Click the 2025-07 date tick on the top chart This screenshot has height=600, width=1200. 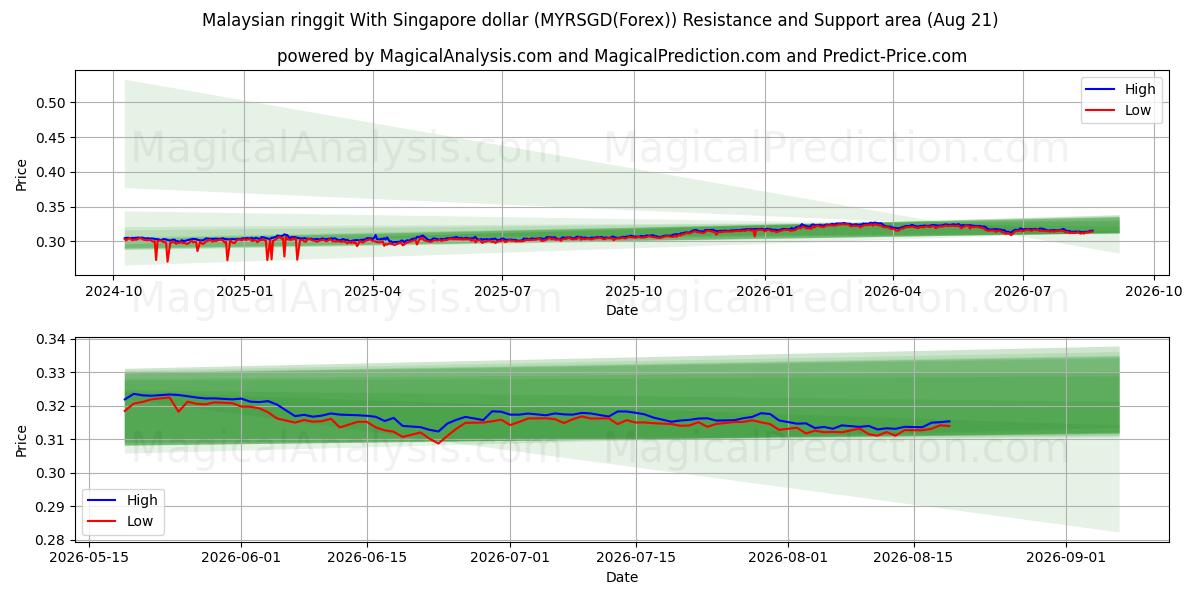pyautogui.click(x=502, y=291)
